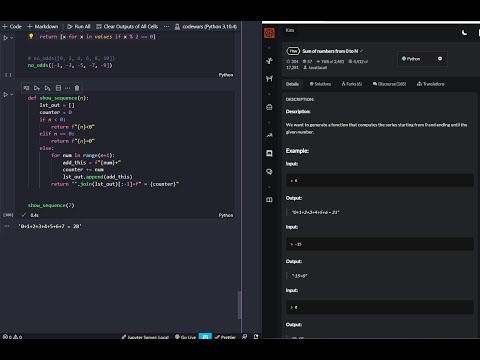Viewport: 480px width, 360px height.
Task: Open the Codewars sidebar leaderboard chart icon
Action: (x=269, y=135)
